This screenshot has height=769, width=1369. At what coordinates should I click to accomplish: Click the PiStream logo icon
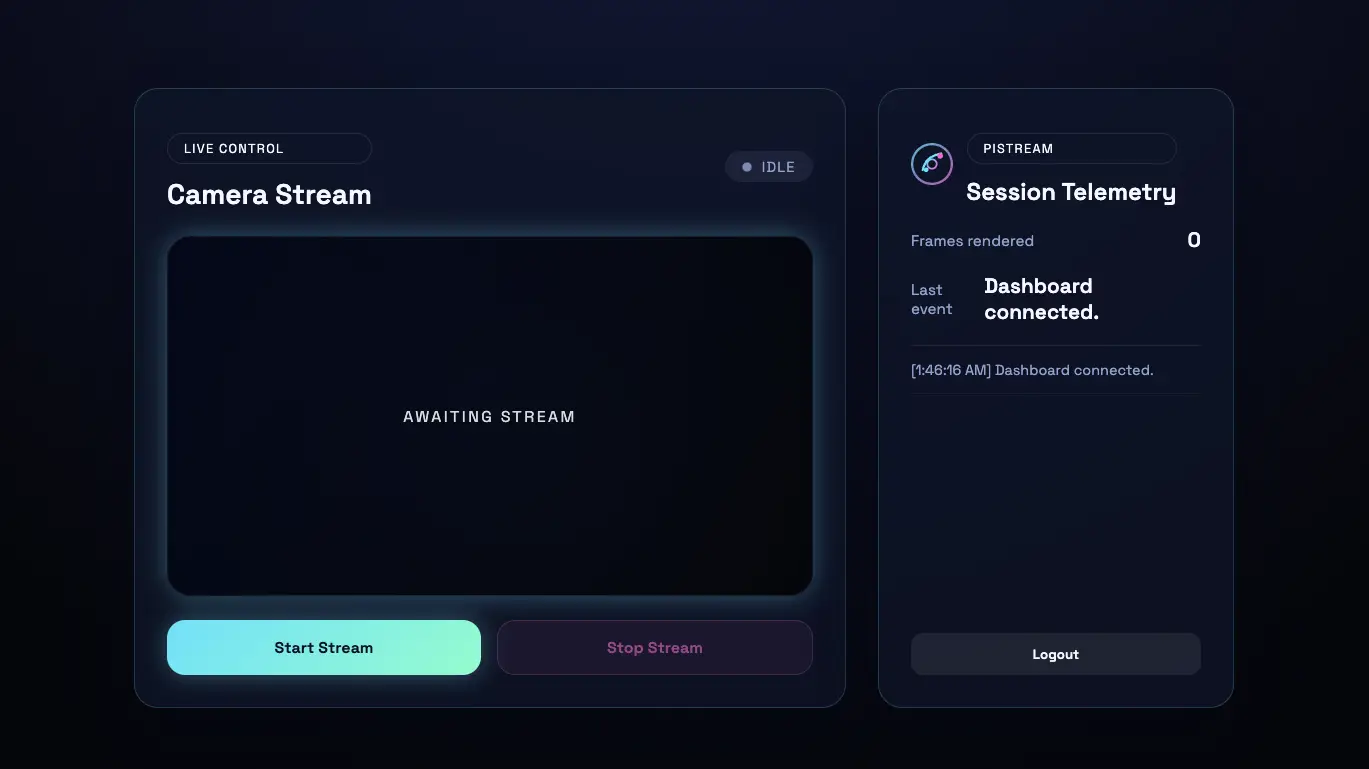pos(931,164)
